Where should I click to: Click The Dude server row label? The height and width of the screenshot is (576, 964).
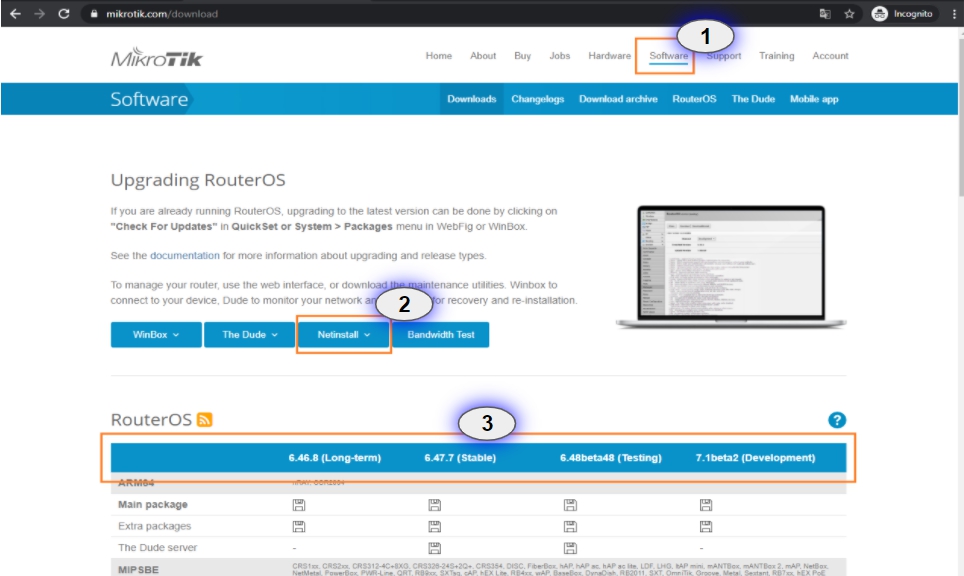tap(157, 548)
